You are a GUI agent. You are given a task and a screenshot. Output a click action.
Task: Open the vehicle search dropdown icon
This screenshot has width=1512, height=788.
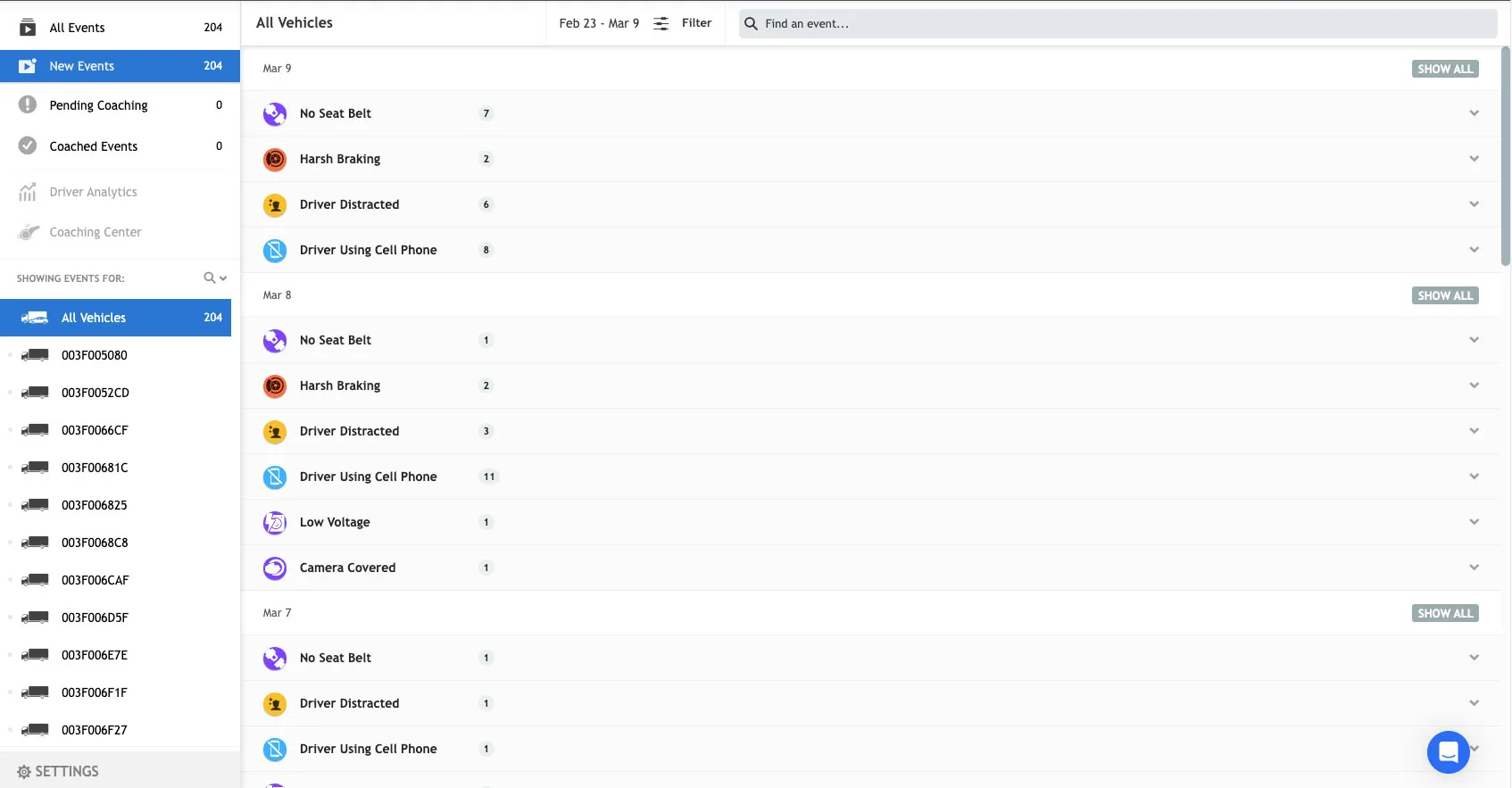[x=215, y=278]
